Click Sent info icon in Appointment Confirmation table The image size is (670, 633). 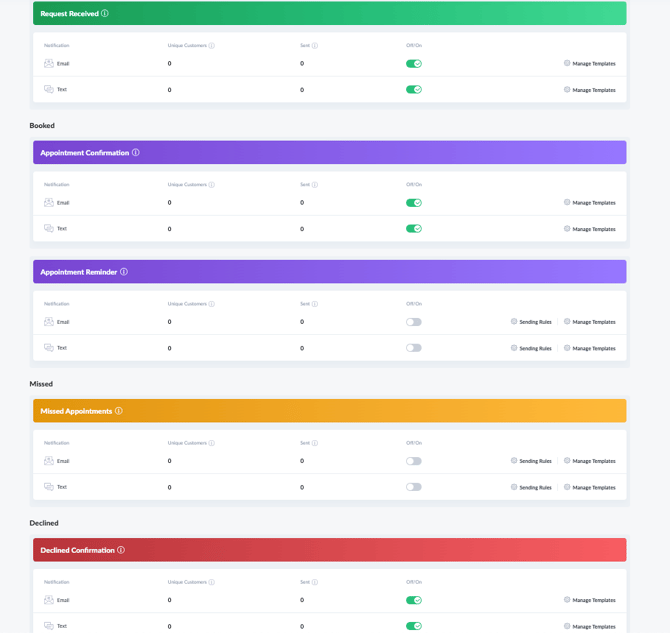(x=315, y=185)
